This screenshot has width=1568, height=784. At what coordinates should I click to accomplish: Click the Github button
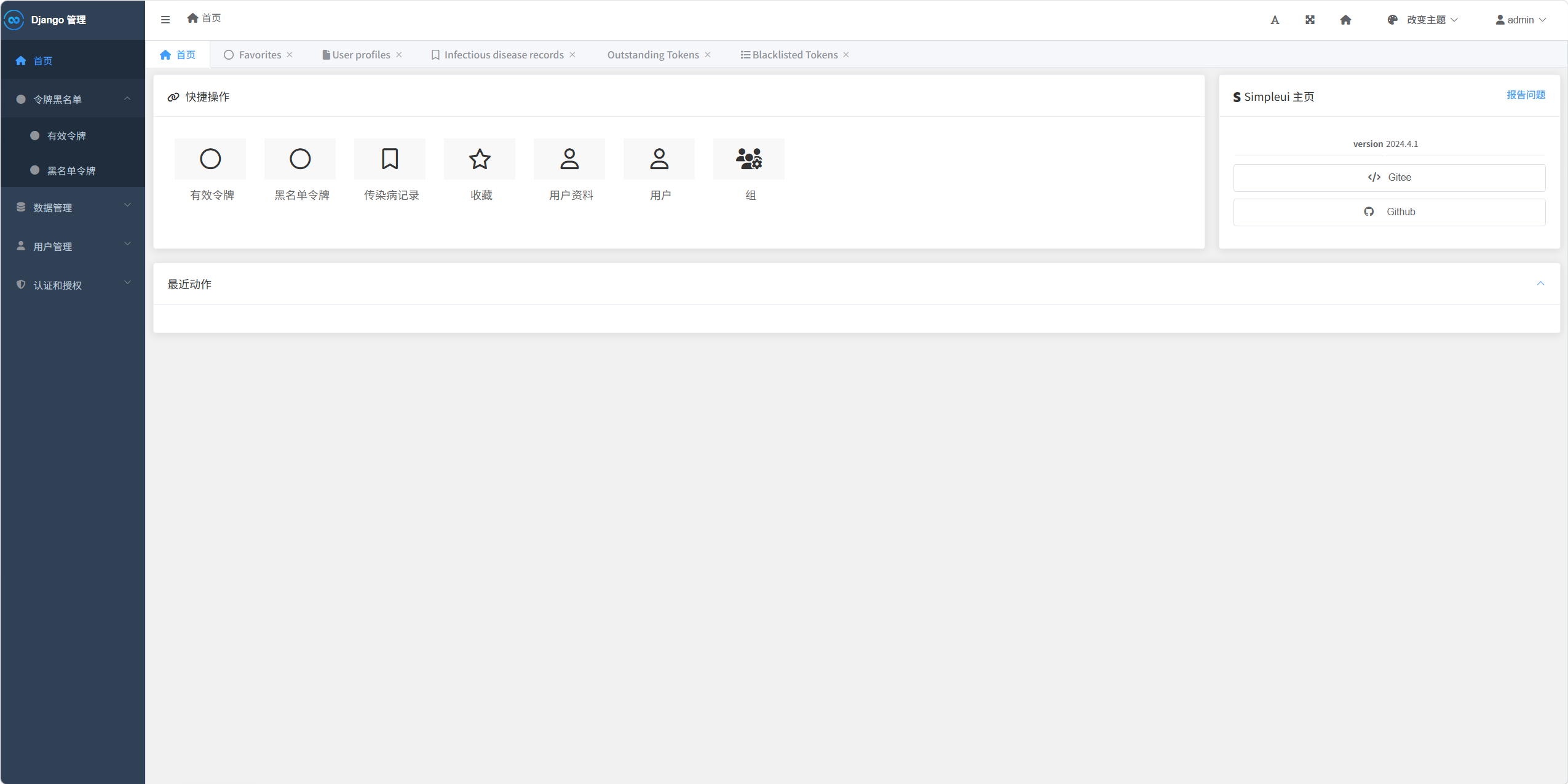click(x=1389, y=212)
